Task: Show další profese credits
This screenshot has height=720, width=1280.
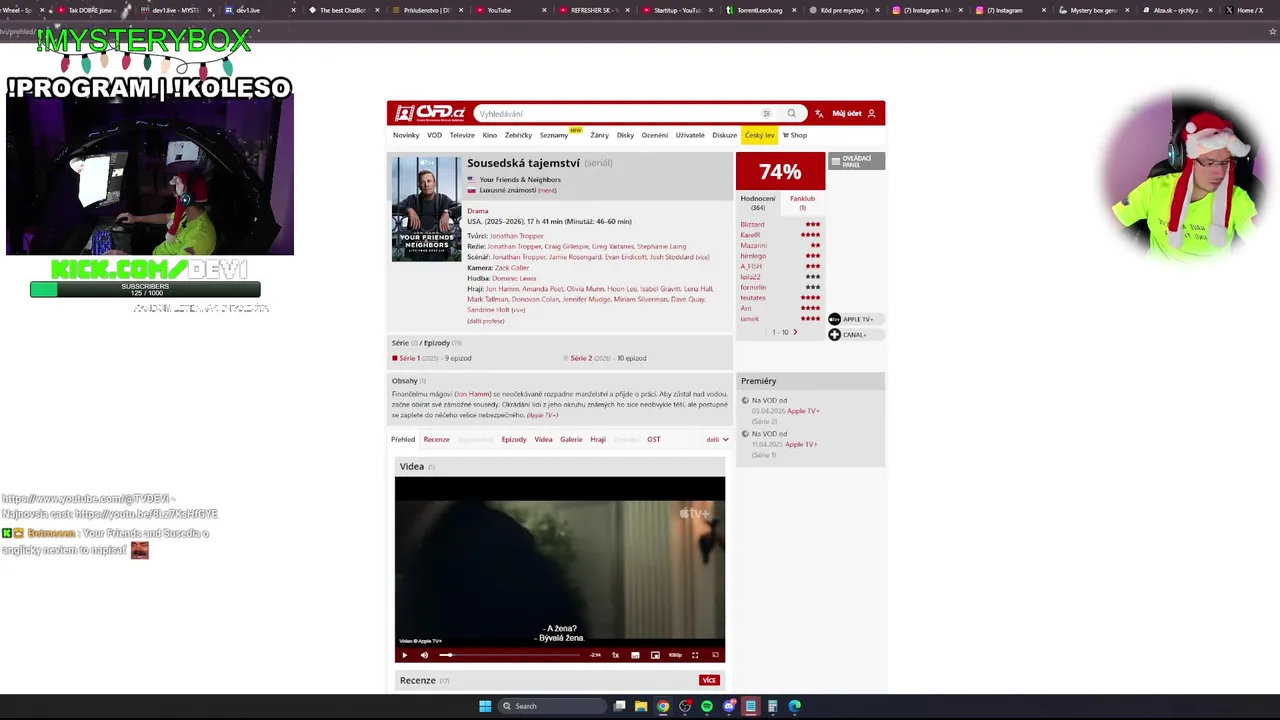Action: click(x=486, y=321)
